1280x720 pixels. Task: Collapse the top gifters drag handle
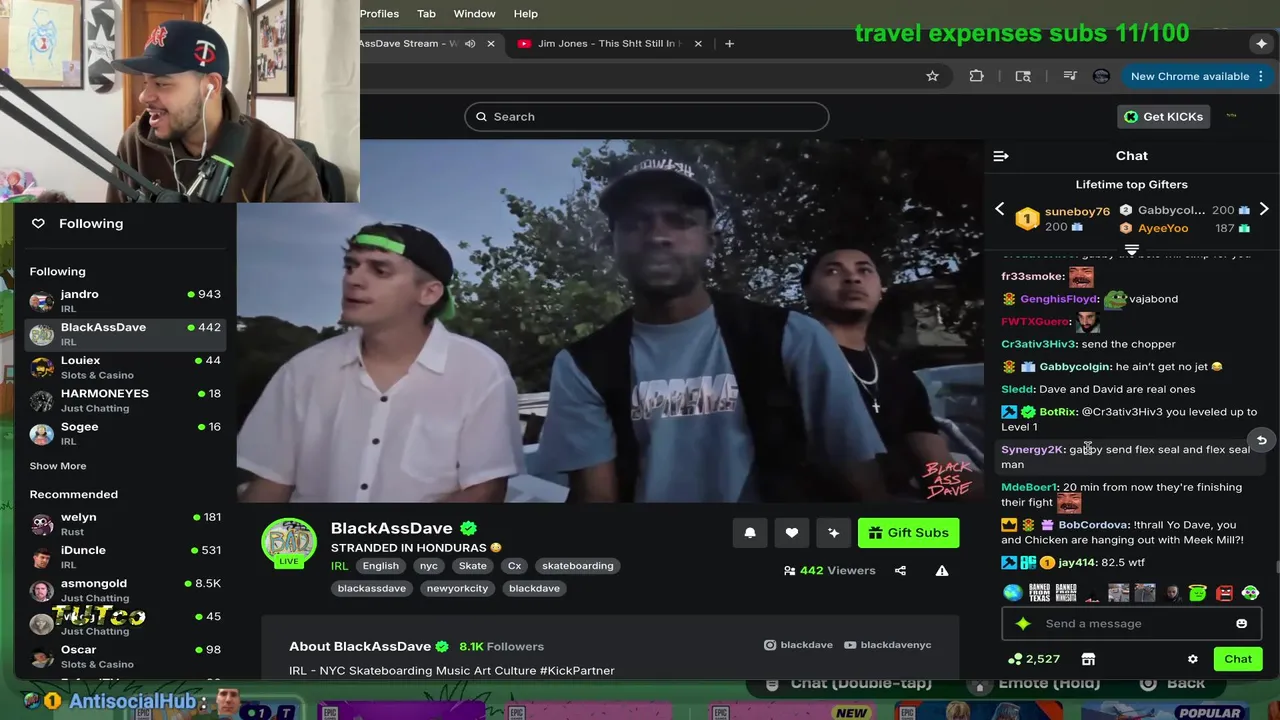pos(1132,249)
